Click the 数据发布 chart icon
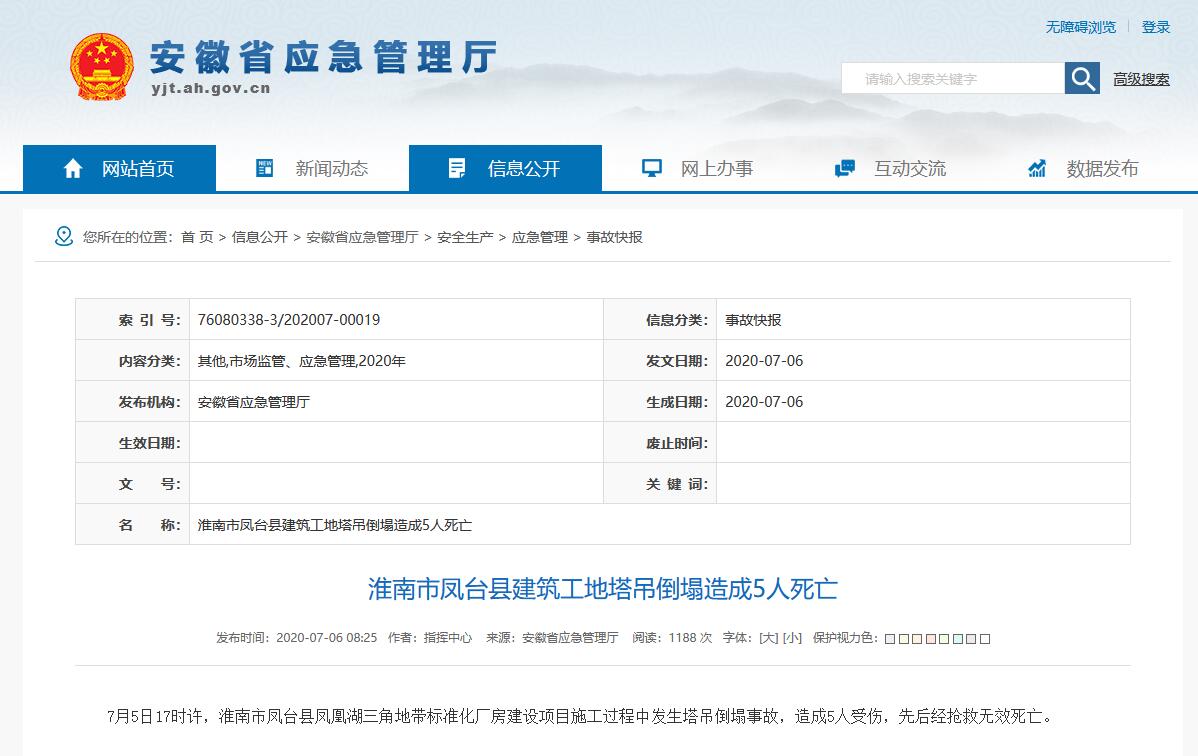The width and height of the screenshot is (1198, 756). [x=1037, y=169]
